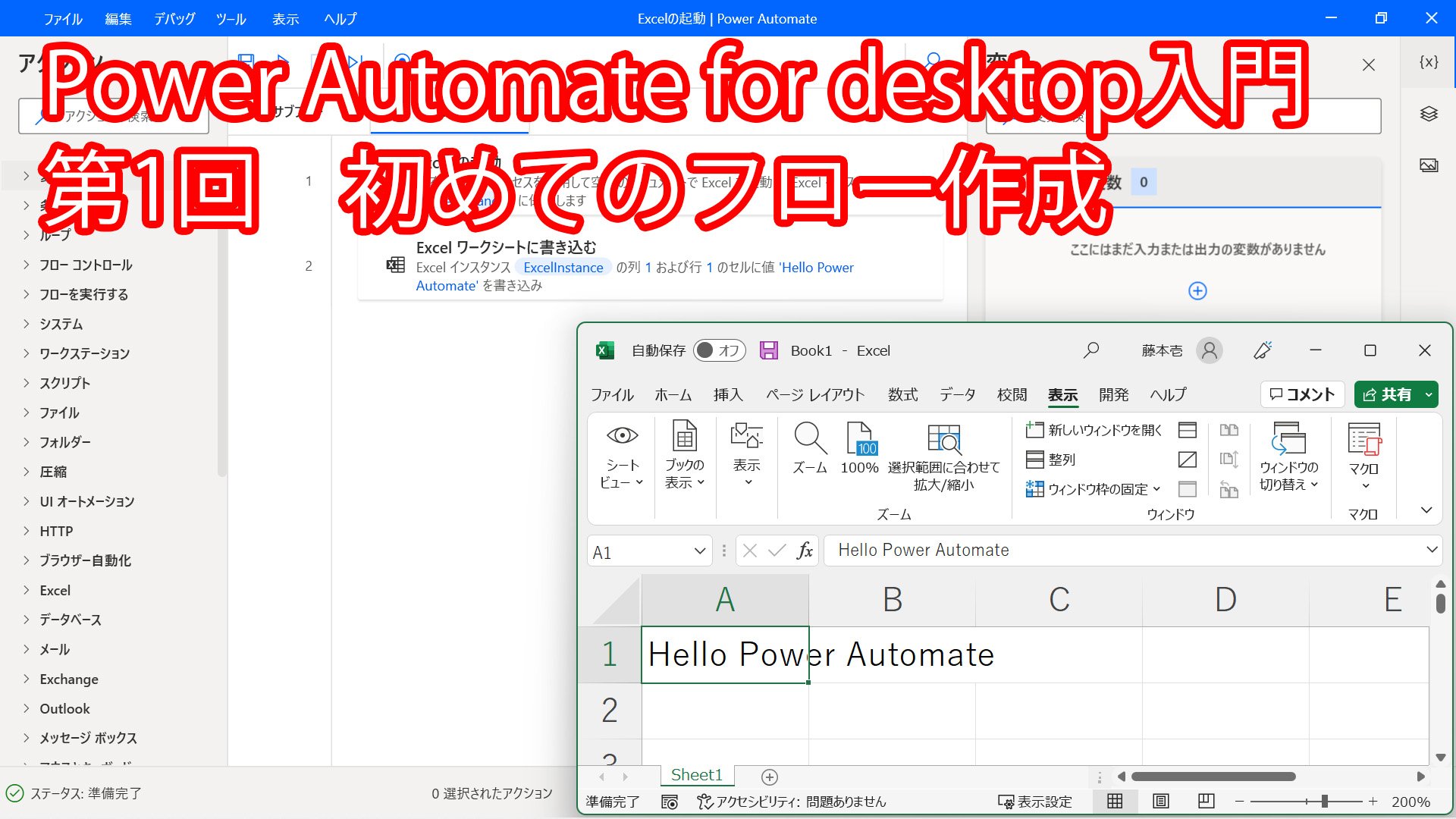Image resolution: width=1456 pixels, height=819 pixels.
Task: Click アクセシビリティ: 問題ありません in the status bar
Action: tap(792, 802)
